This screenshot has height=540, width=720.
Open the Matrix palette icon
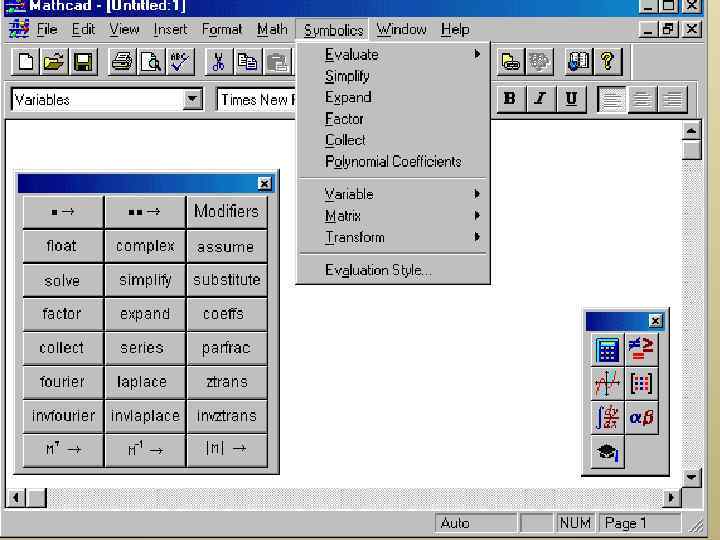coord(641,384)
